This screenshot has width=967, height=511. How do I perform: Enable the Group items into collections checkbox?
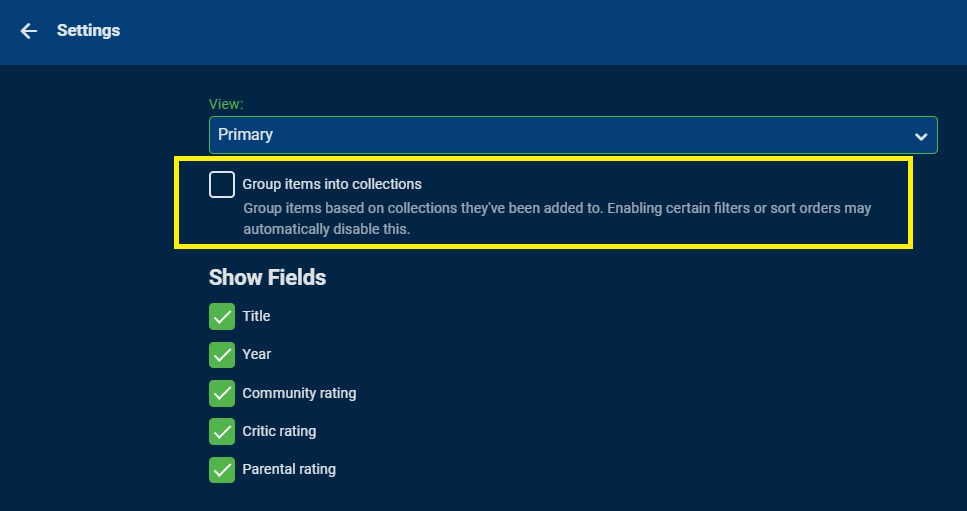(222, 185)
